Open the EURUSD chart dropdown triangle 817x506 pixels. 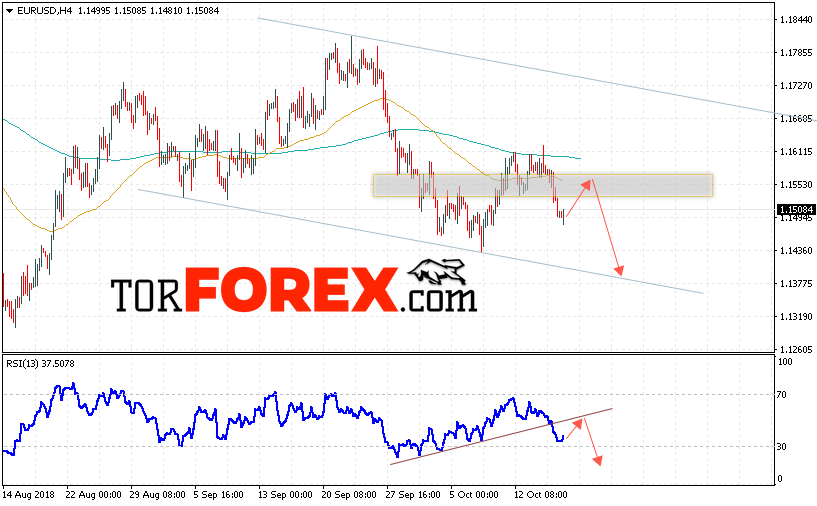[x=9, y=11]
